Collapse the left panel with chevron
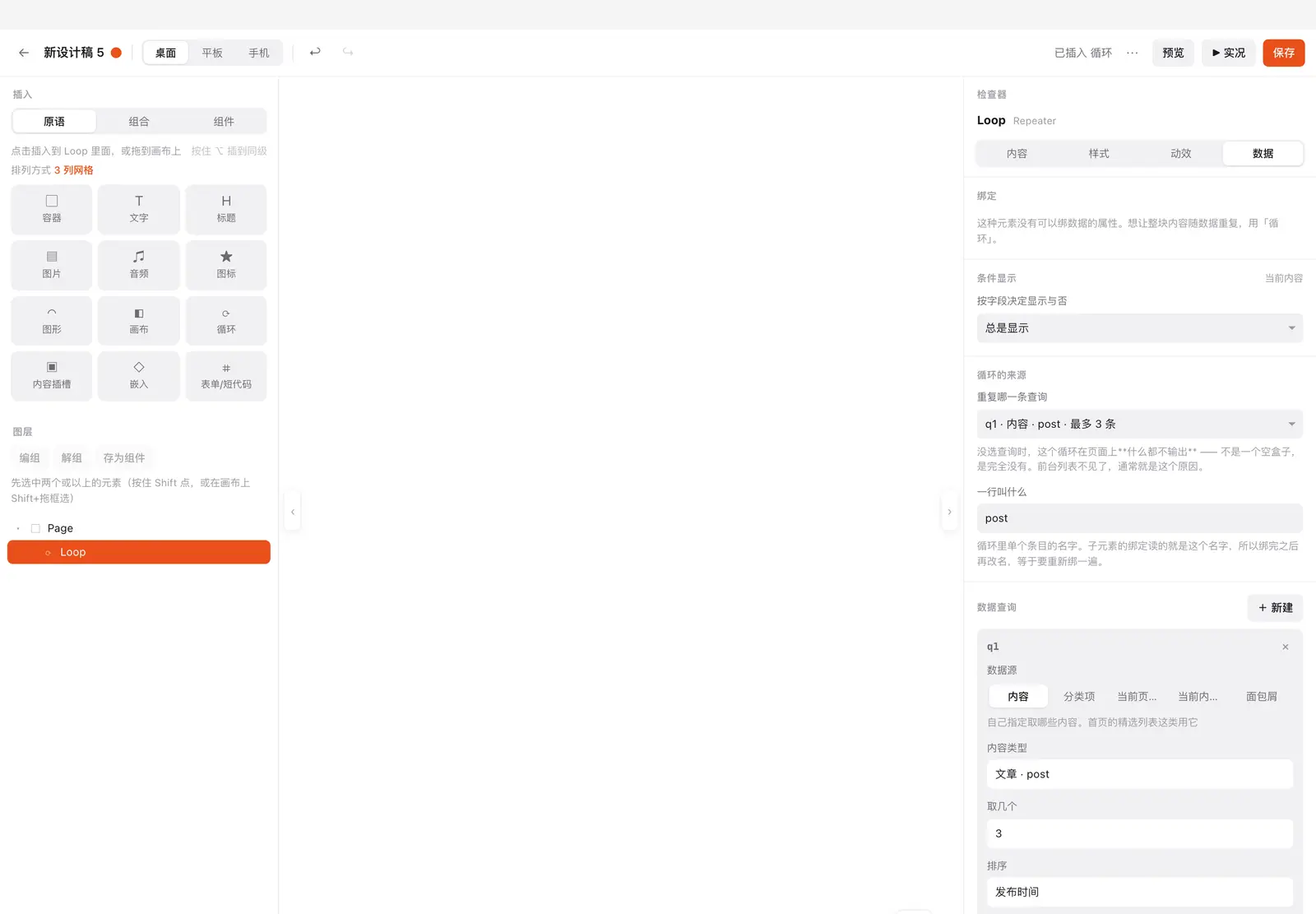The image size is (1316, 914). point(293,512)
